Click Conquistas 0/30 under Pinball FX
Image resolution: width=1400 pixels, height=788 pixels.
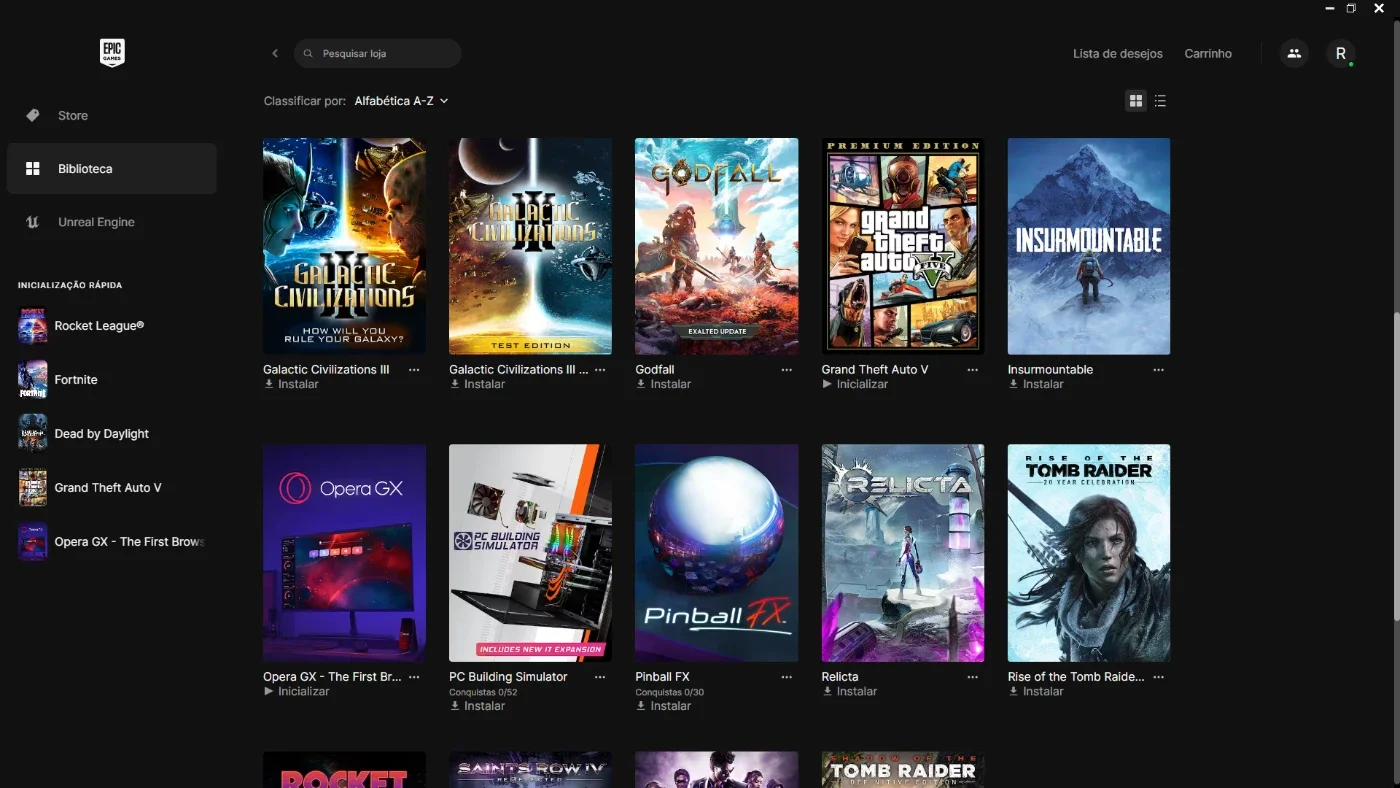(669, 692)
